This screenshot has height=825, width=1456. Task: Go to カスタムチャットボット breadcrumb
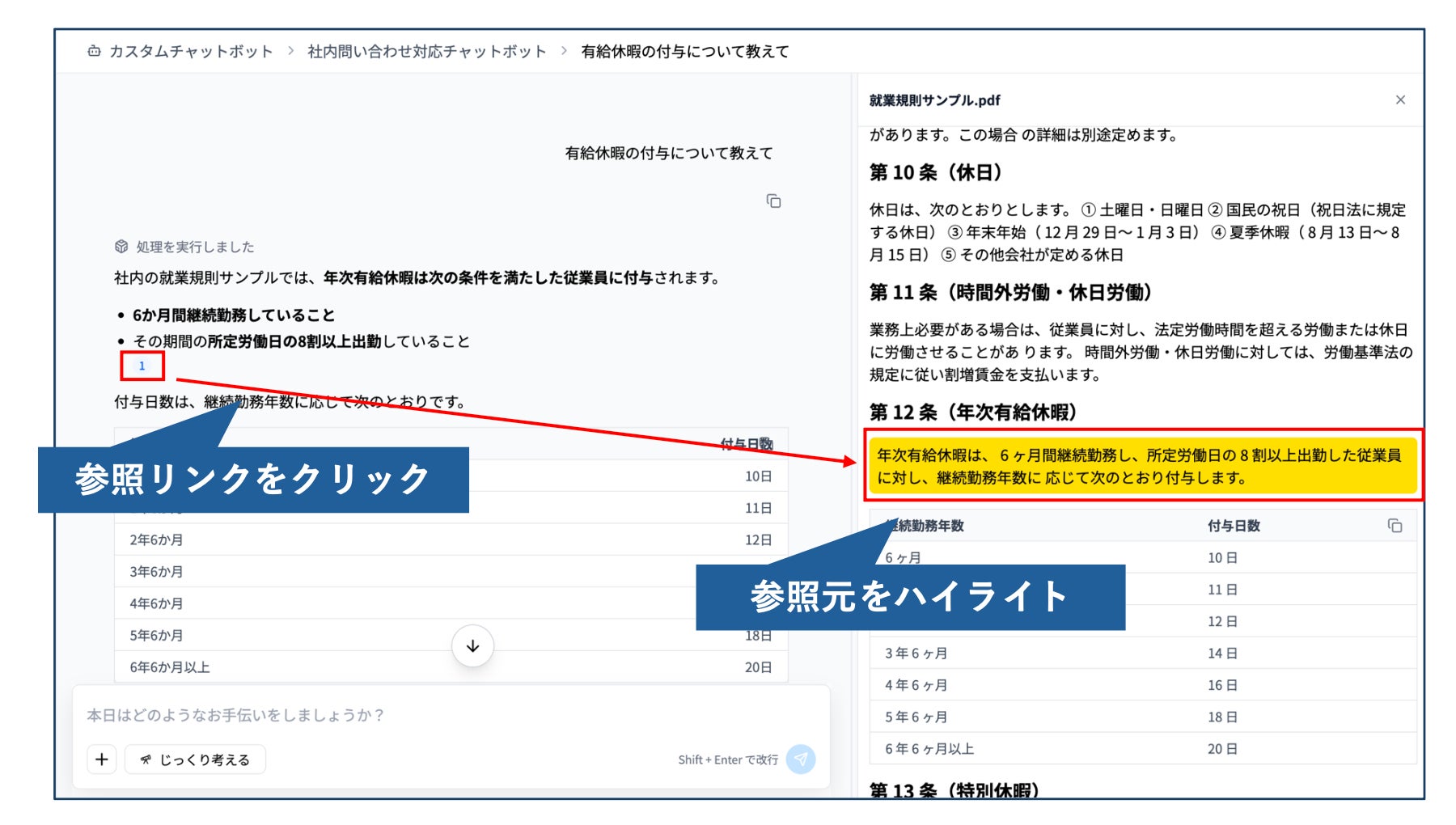(191, 51)
